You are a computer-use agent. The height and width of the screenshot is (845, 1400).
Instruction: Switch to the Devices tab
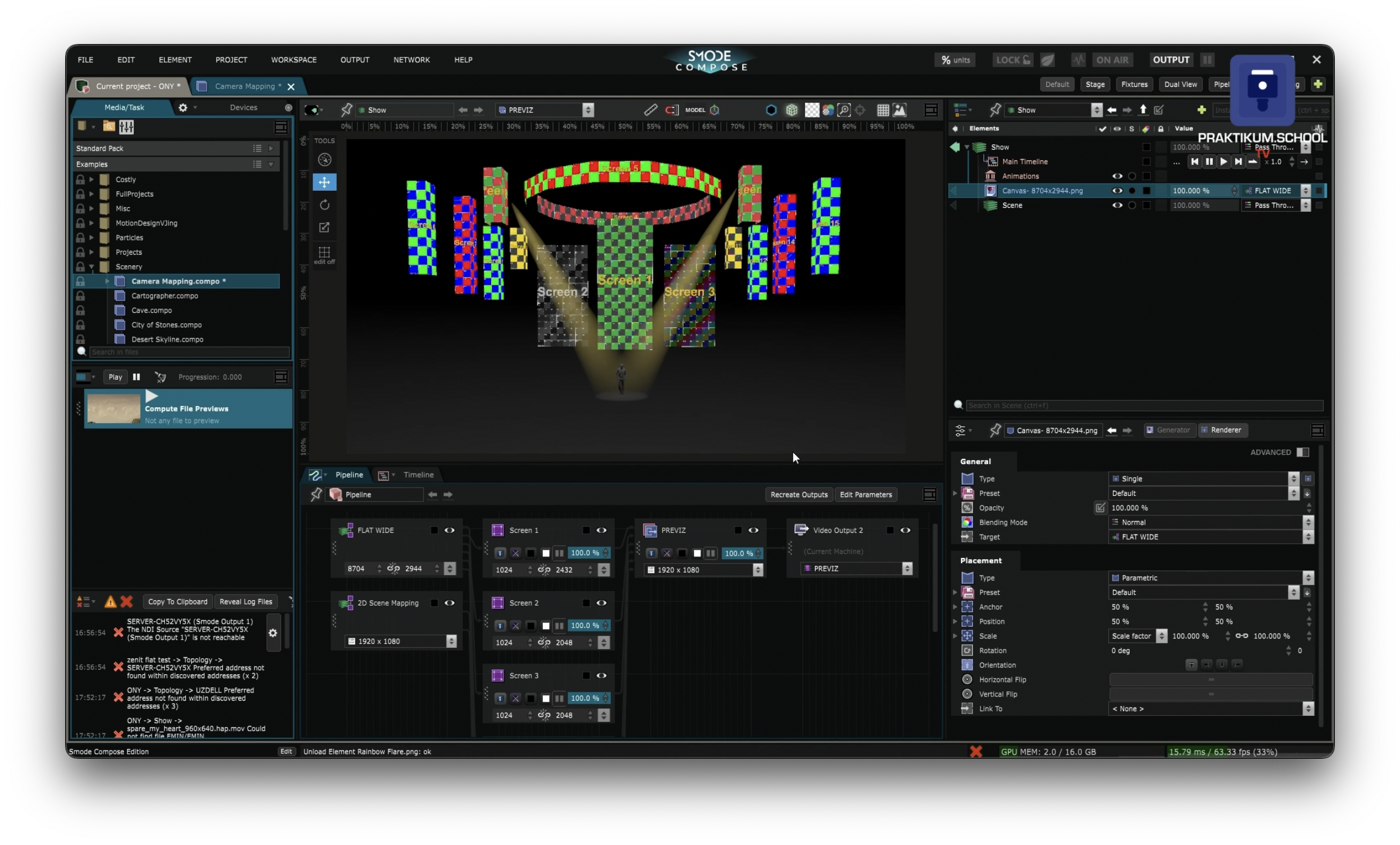click(244, 107)
